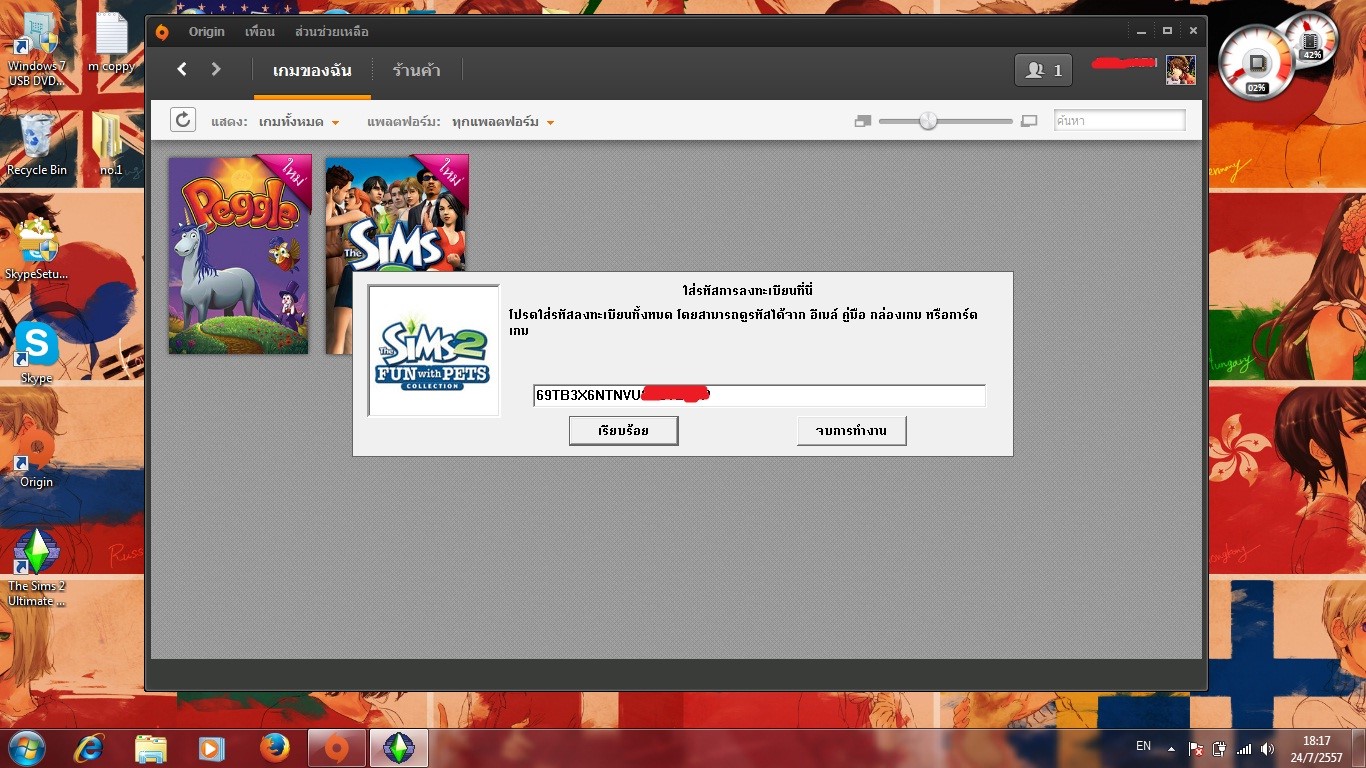Open the Origin menu
Viewport: 1366px width, 768px height.
pyautogui.click(x=207, y=31)
